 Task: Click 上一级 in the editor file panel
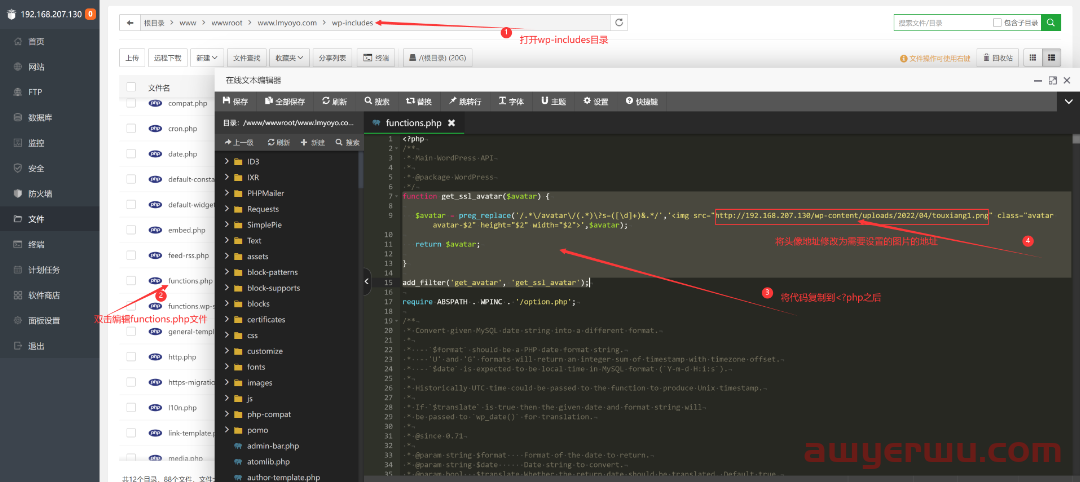click(239, 143)
